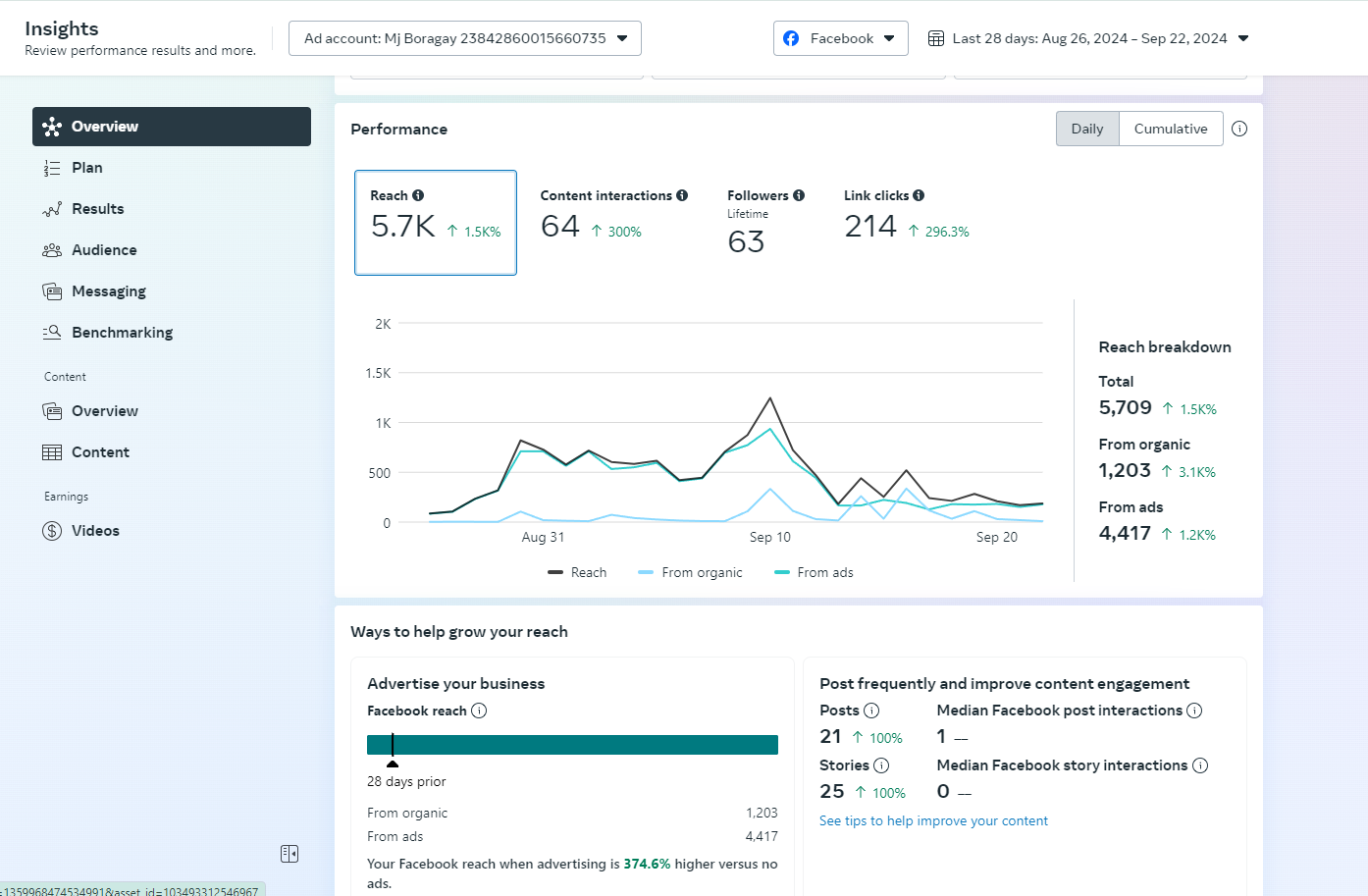Open the Last 28 days date range picker

click(x=1088, y=38)
